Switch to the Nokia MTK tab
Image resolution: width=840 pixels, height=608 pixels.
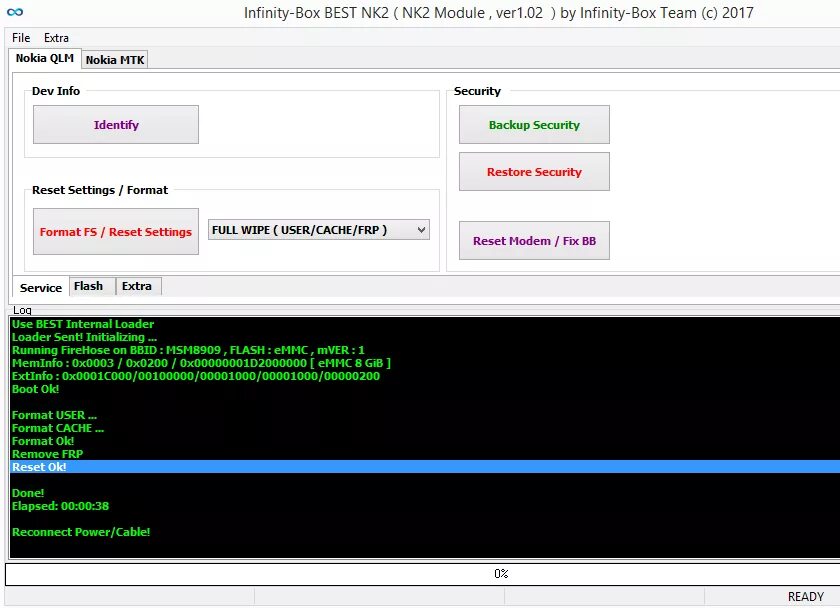115,60
